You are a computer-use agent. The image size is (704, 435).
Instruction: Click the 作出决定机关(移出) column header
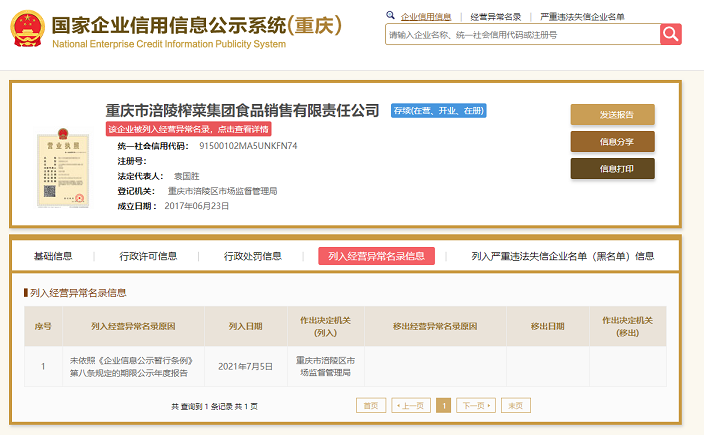point(628,326)
